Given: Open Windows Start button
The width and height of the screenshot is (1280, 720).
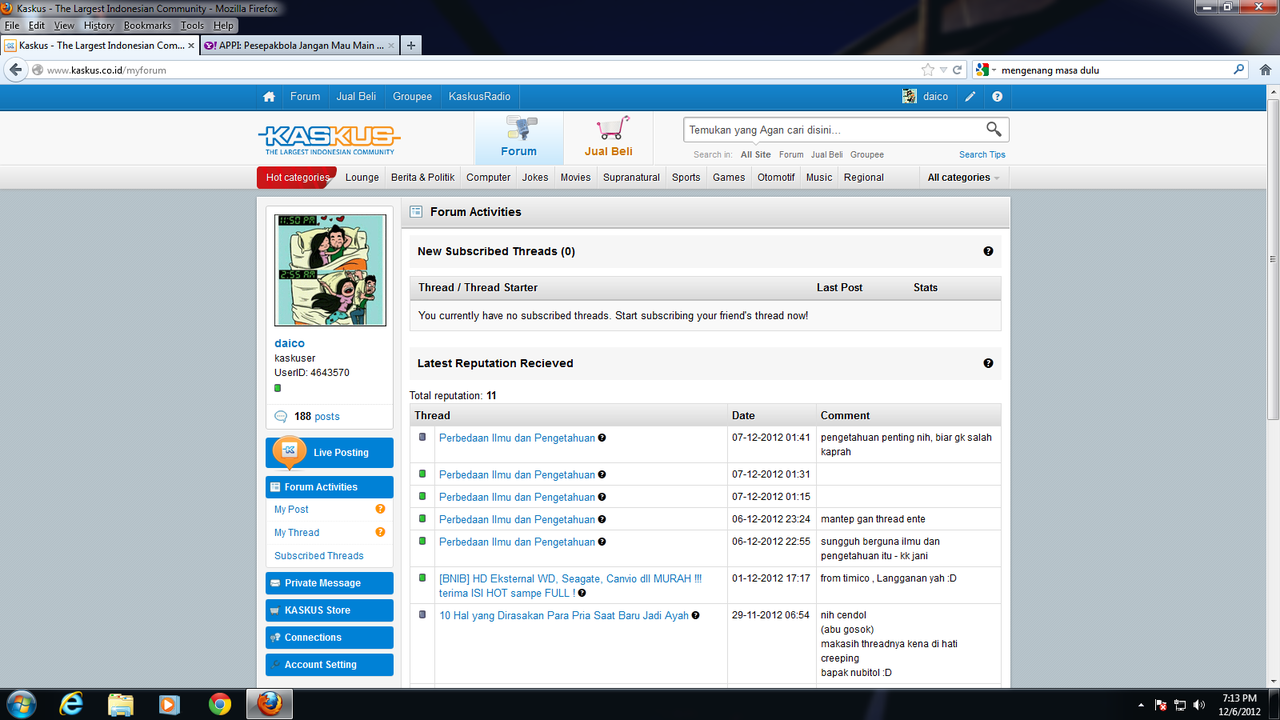Looking at the screenshot, I should click(21, 704).
